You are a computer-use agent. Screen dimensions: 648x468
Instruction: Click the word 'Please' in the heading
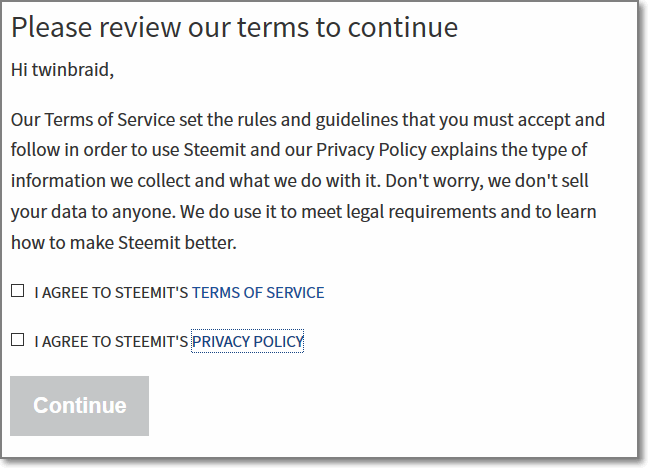tap(46, 27)
